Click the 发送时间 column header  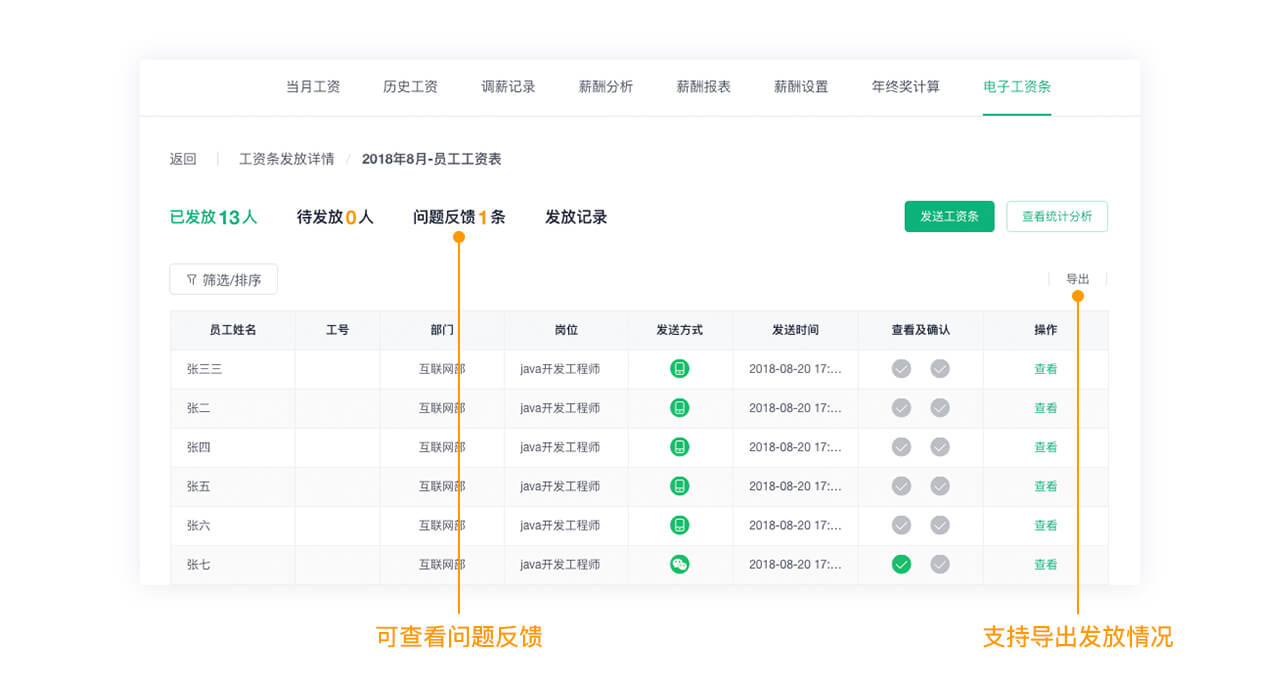click(795, 330)
